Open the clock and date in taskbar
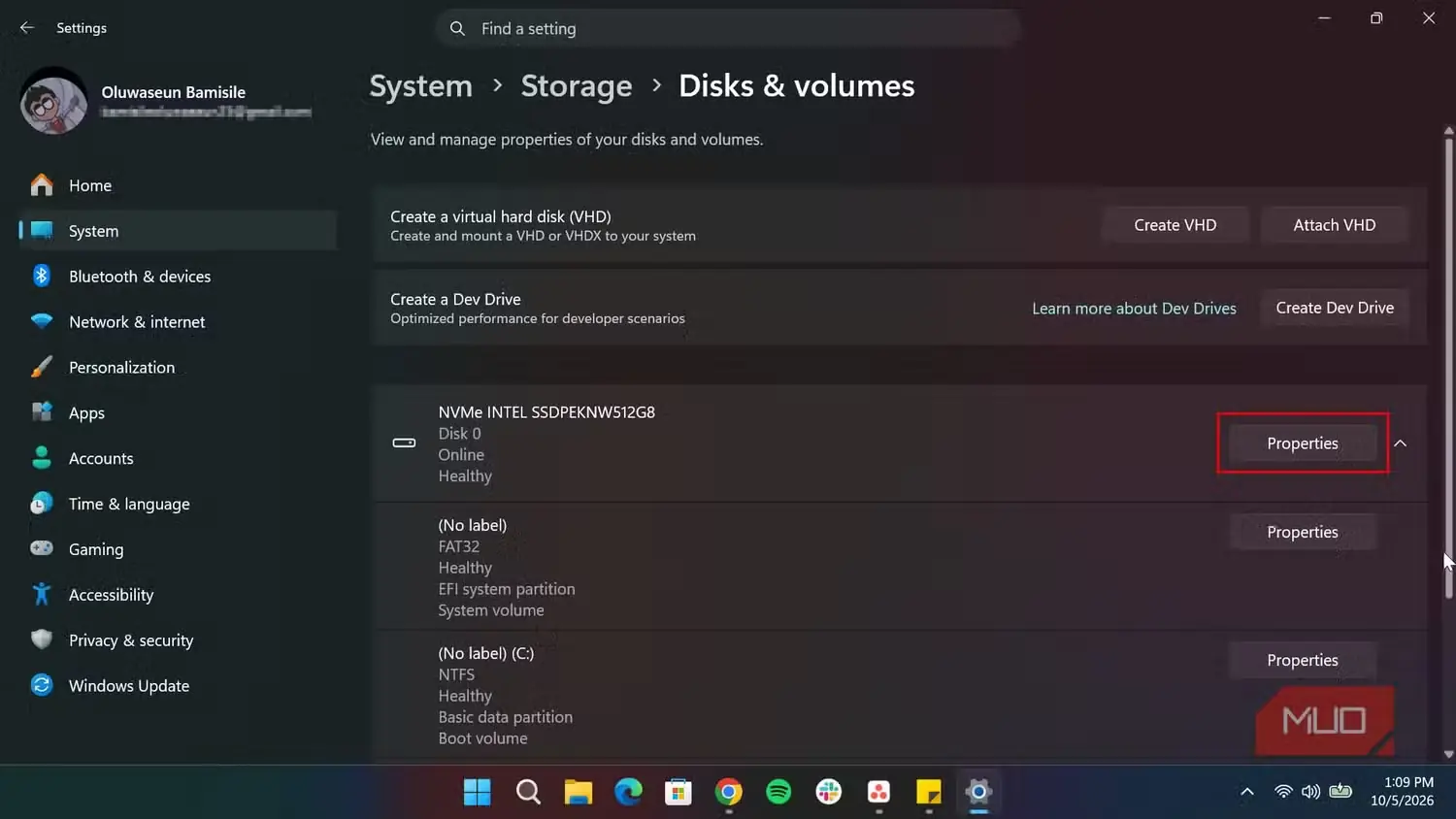Viewport: 1456px width, 819px height. (x=1402, y=792)
